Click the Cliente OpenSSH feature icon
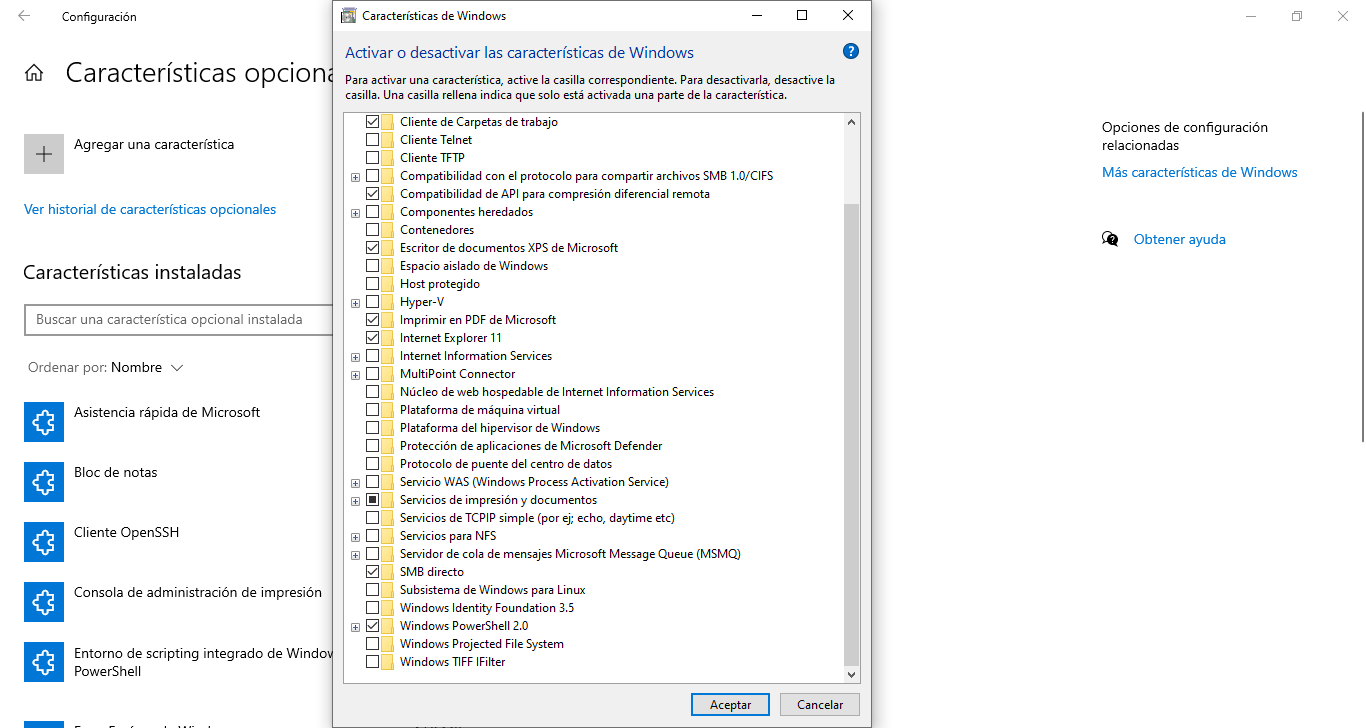1366x728 pixels. click(x=44, y=542)
